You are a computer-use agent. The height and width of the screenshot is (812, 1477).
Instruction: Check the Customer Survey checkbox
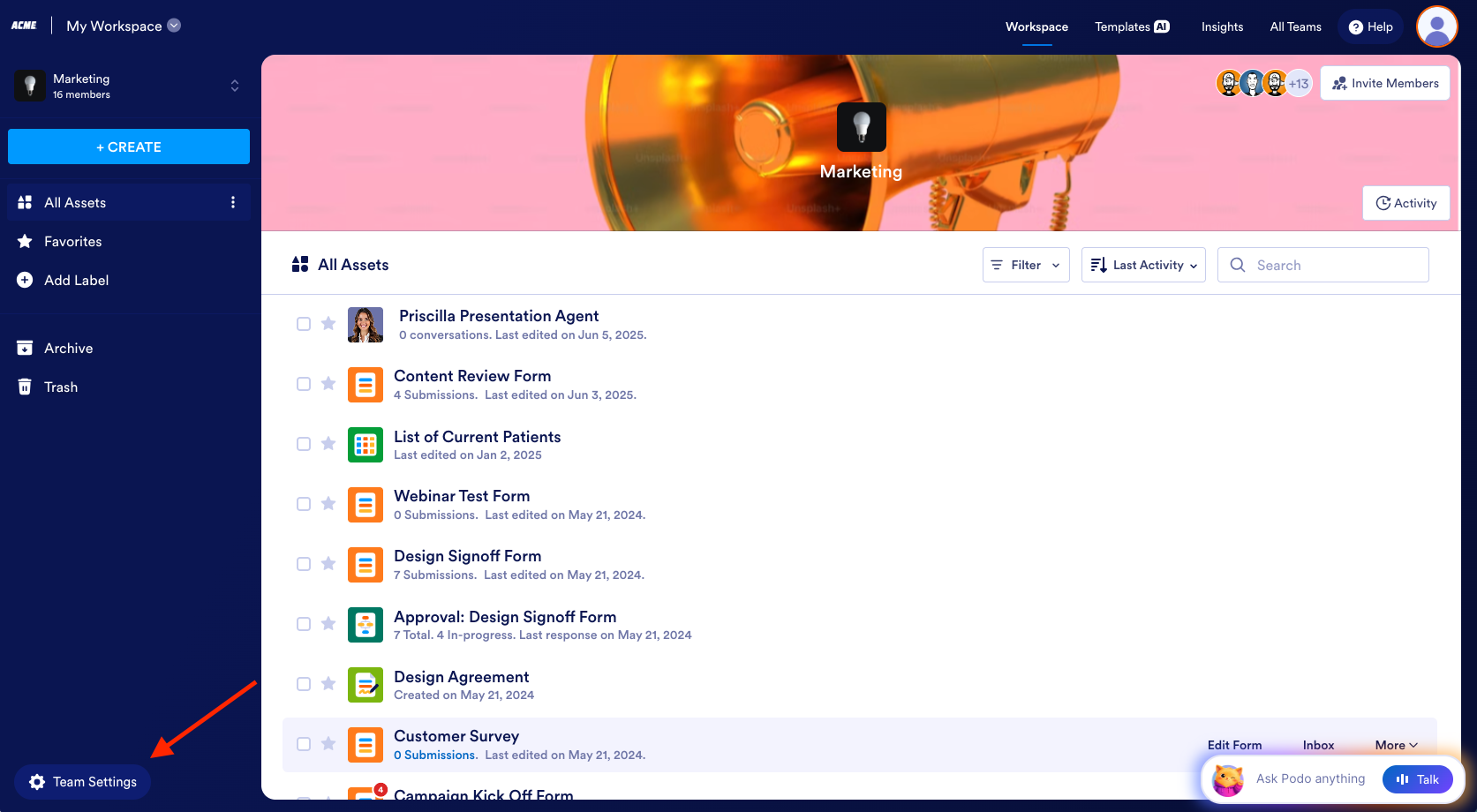(x=304, y=744)
